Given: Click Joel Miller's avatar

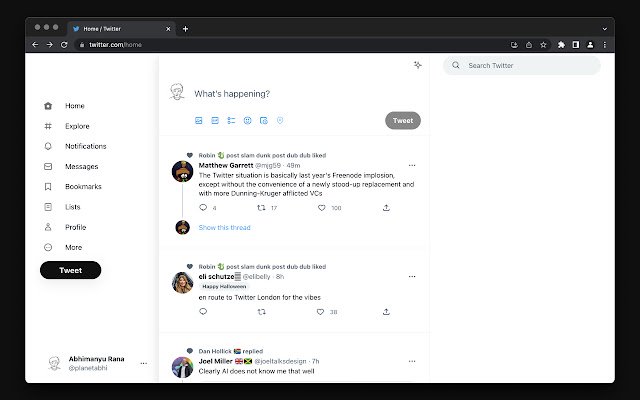Looking at the screenshot, I should click(182, 367).
